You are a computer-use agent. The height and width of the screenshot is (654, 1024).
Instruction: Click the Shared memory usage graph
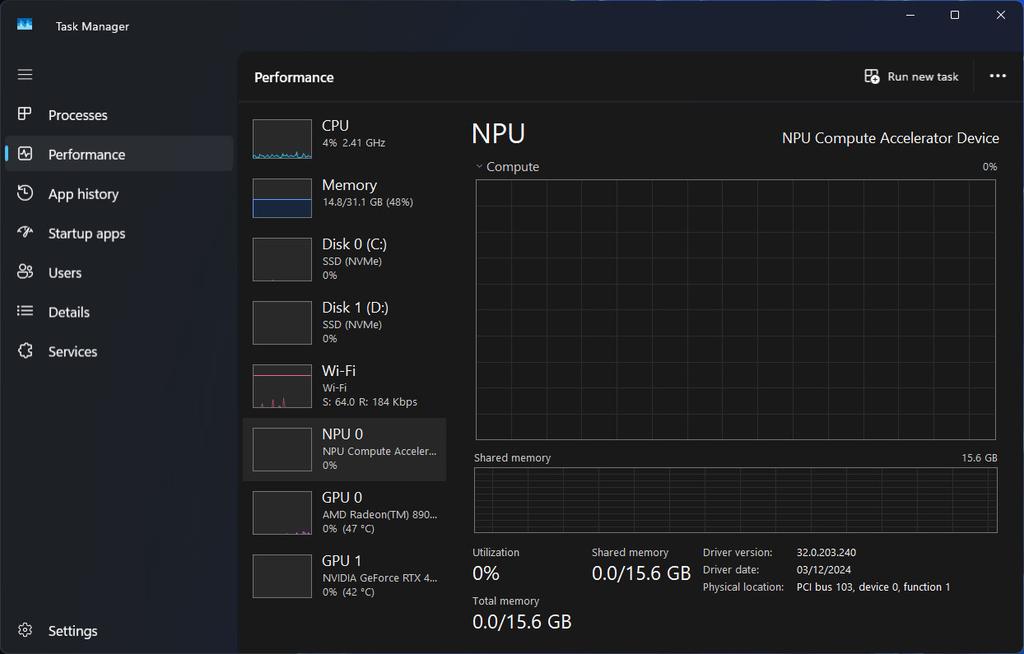click(x=735, y=500)
